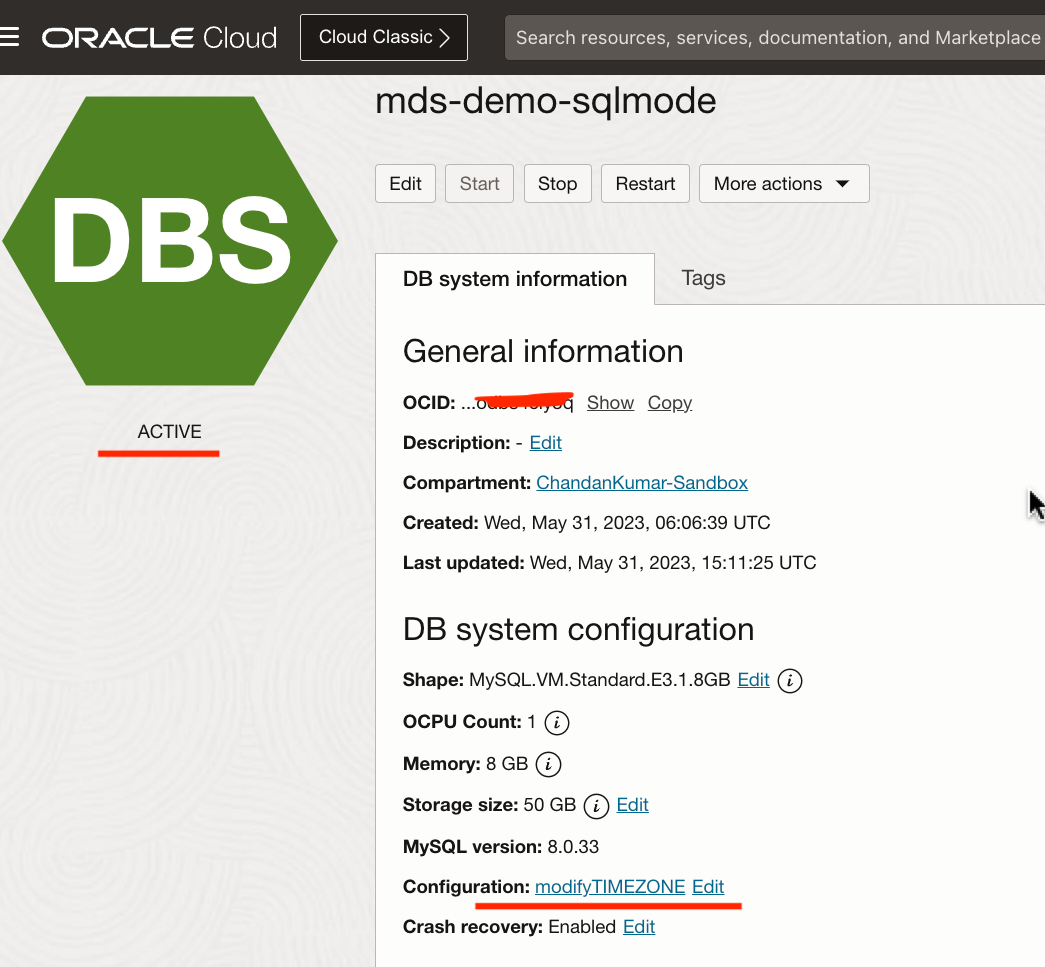Click the green DBS hexagon icon
This screenshot has width=1045, height=967.
coord(170,241)
